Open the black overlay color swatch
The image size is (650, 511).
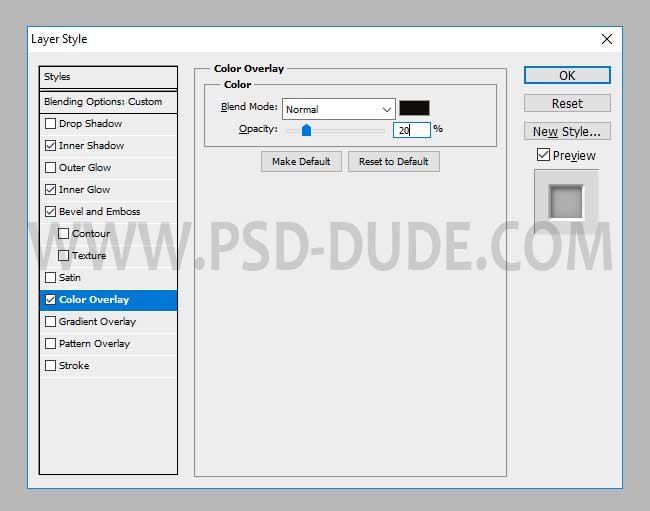(x=414, y=108)
